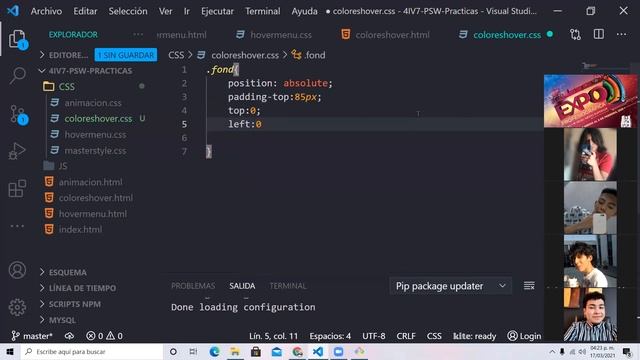Open the Extensions view
This screenshot has height=360, width=640.
click(x=17, y=188)
